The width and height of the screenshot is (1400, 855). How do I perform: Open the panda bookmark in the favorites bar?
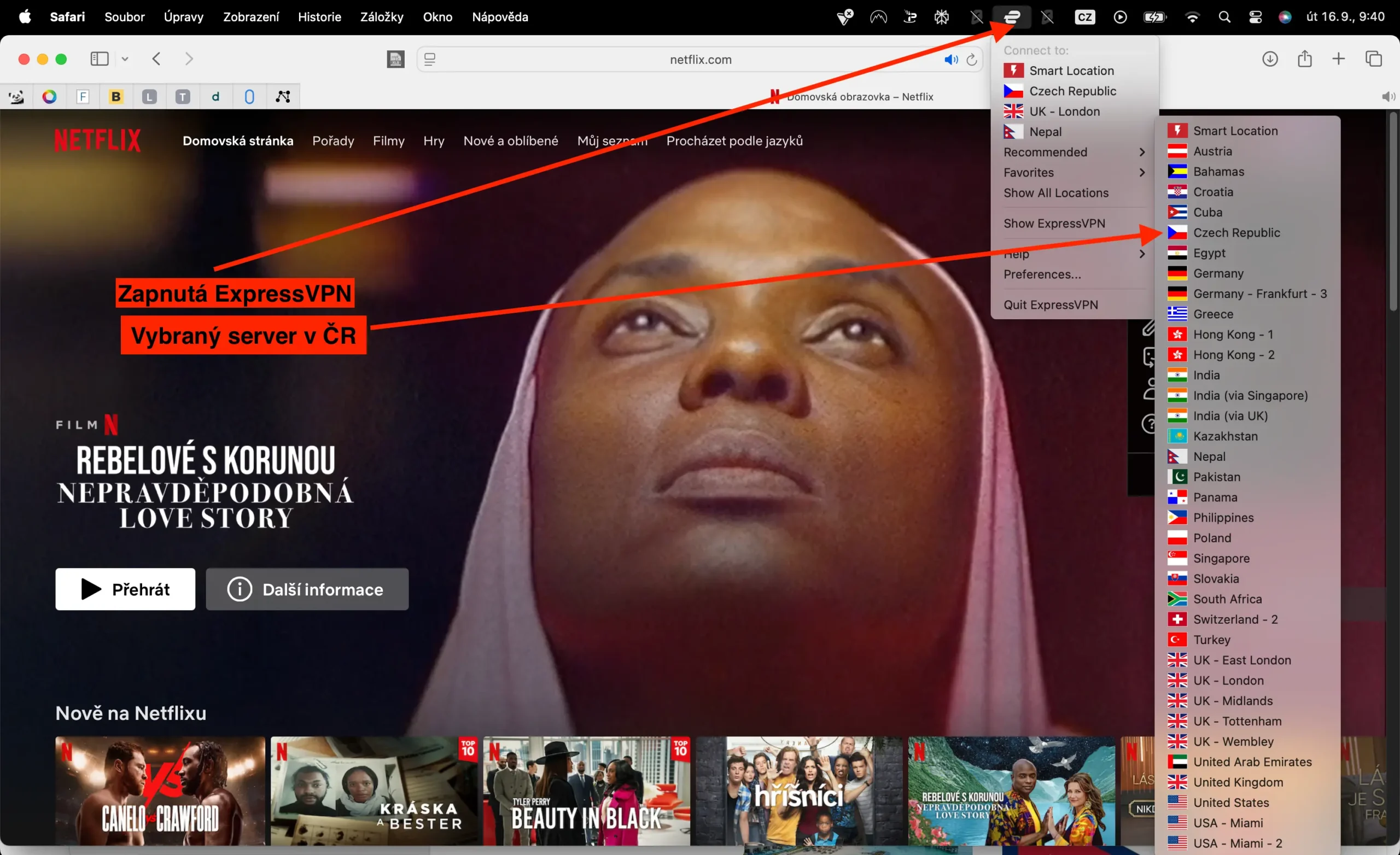pyautogui.click(x=16, y=96)
